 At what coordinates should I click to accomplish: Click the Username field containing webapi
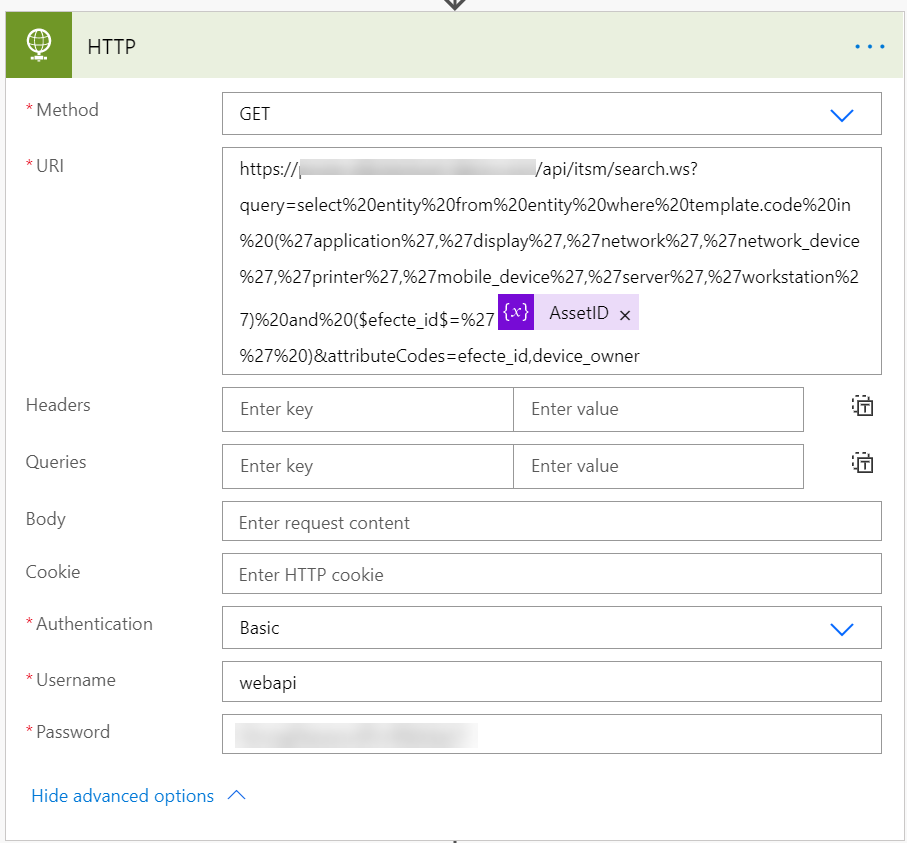551,682
